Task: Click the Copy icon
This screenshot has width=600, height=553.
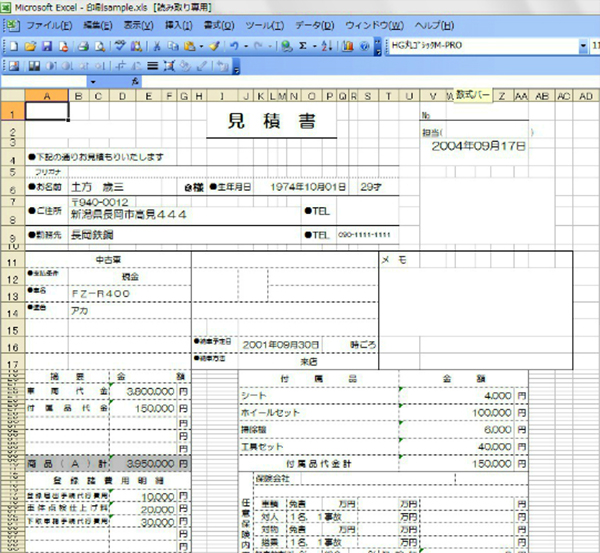Action: point(173,46)
